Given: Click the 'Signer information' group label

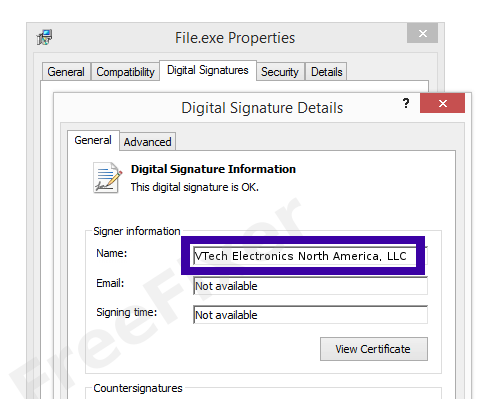Looking at the screenshot, I should (137, 231).
